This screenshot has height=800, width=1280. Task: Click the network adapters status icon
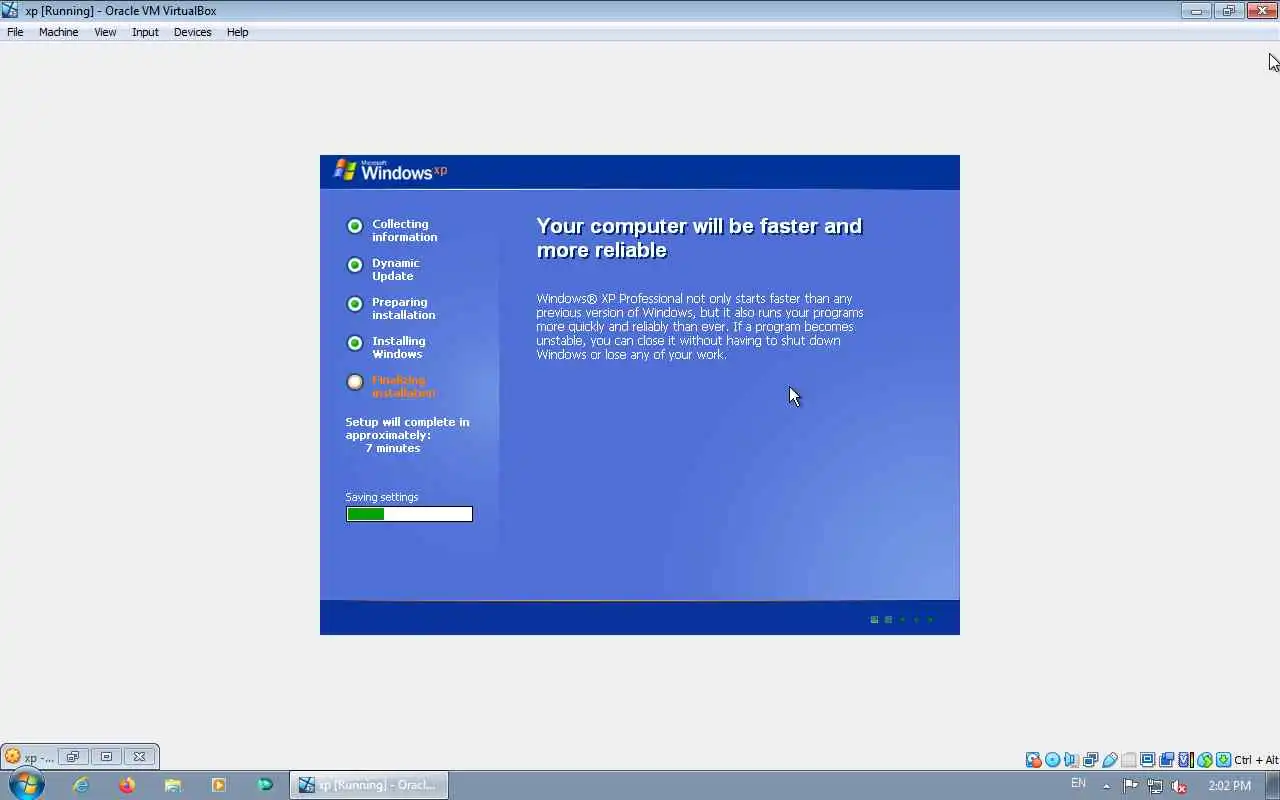click(1091, 760)
